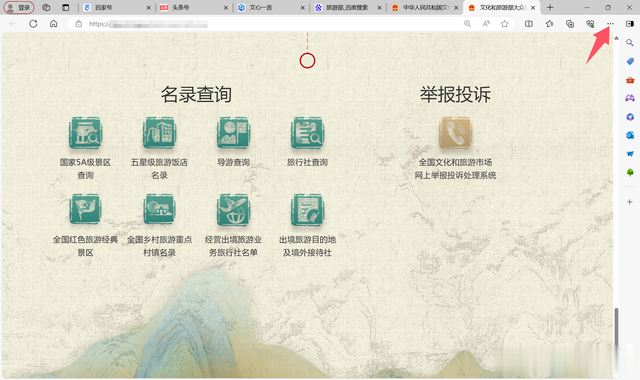Switch to the 文心一言 tab

click(x=271, y=7)
